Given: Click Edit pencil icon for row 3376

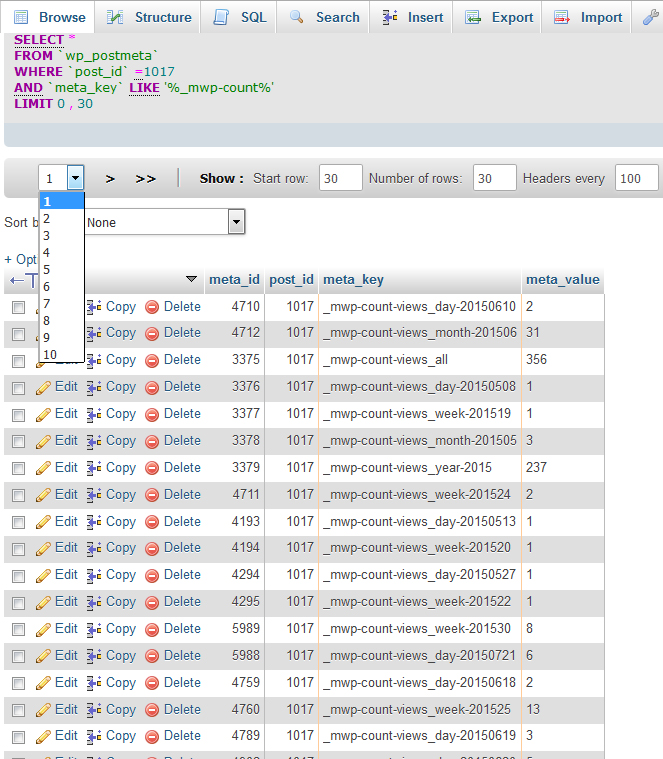Looking at the screenshot, I should 43,388.
